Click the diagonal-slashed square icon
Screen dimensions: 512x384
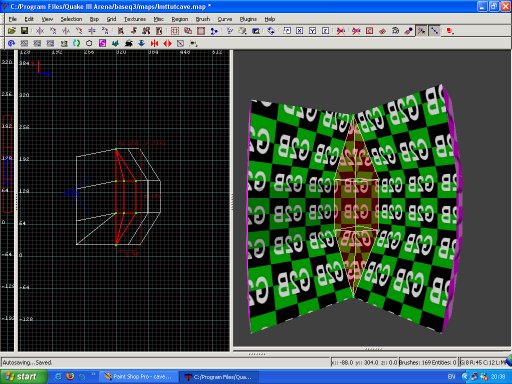(180, 43)
